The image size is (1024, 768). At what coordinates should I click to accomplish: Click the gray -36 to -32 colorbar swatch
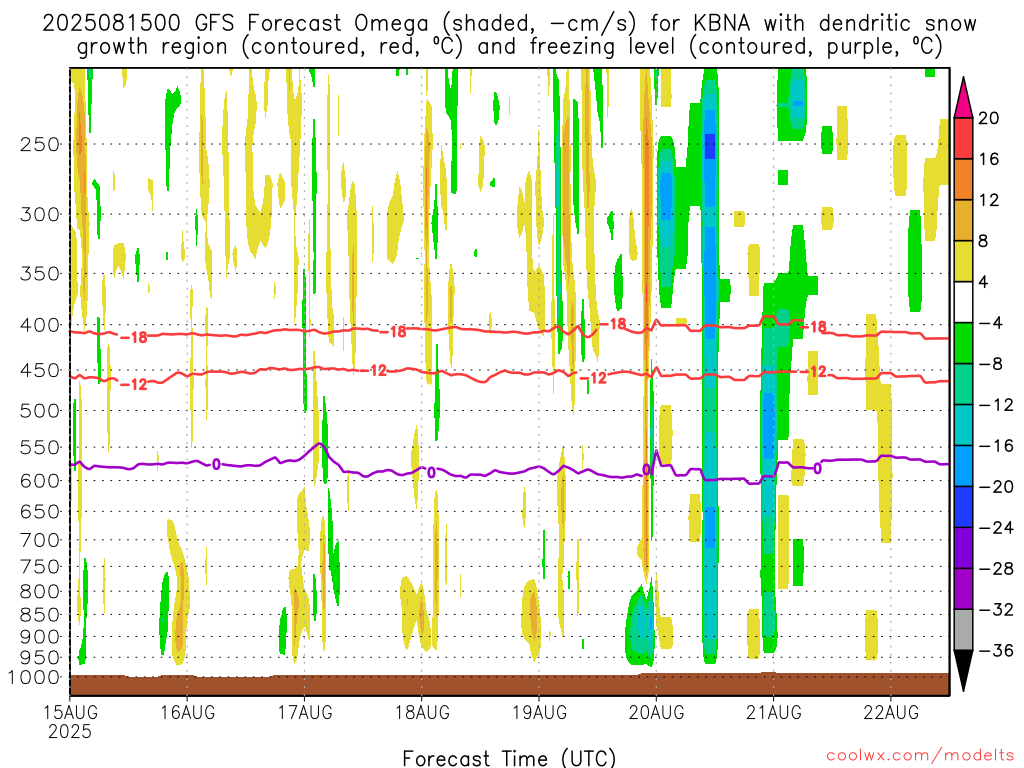click(963, 630)
